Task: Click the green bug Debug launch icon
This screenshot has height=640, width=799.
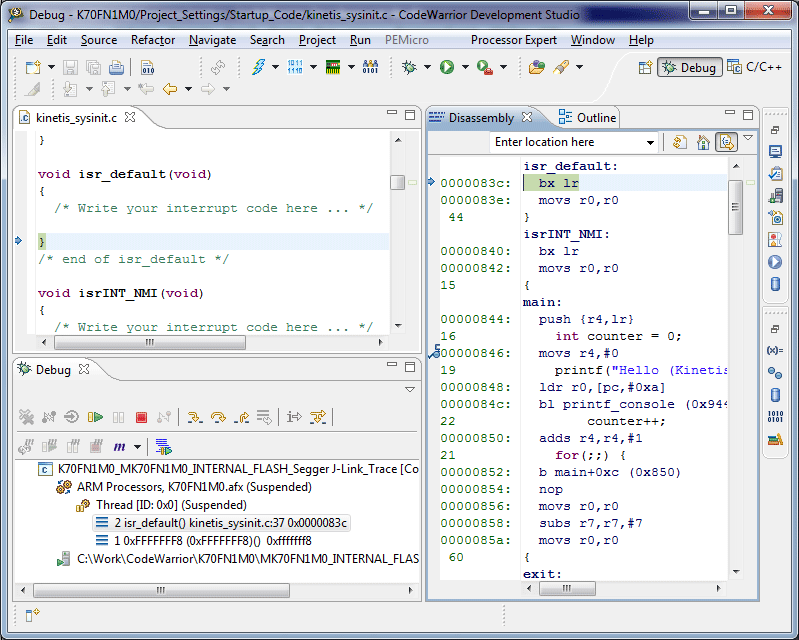Action: click(409, 67)
